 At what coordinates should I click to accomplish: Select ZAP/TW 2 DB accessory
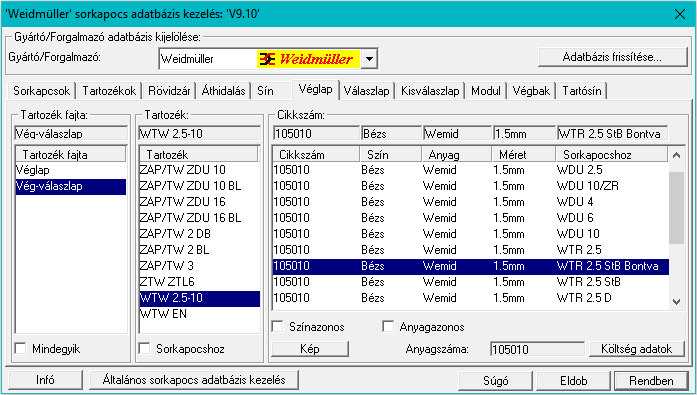point(200,234)
